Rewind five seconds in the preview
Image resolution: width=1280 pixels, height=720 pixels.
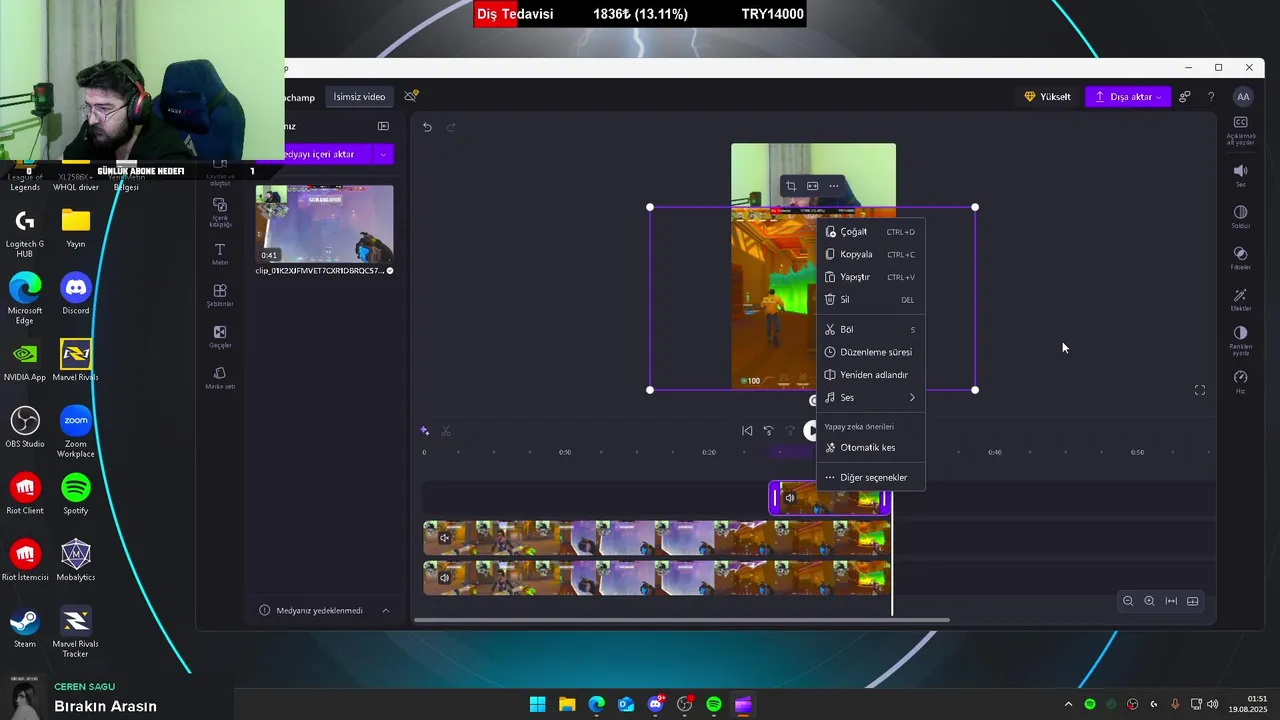(769, 431)
